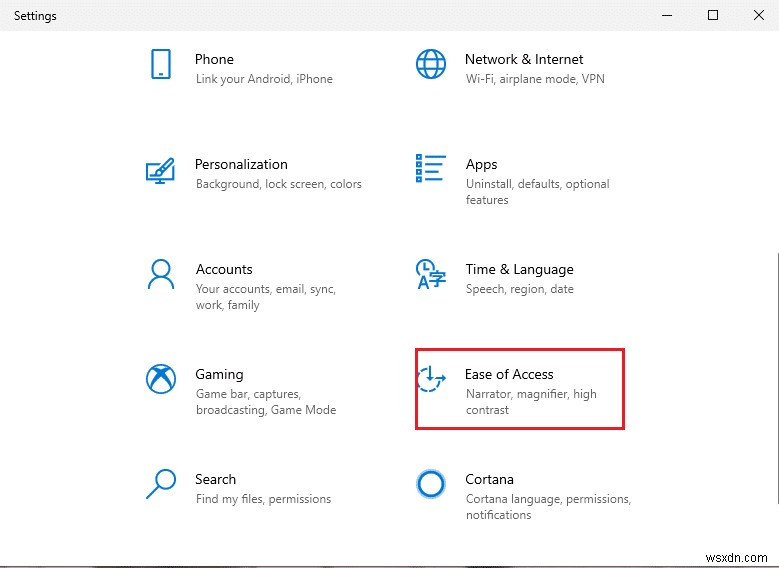Viewport: 779px width, 568px height.
Task: Select the Gaming Xbox icon
Action: (160, 379)
